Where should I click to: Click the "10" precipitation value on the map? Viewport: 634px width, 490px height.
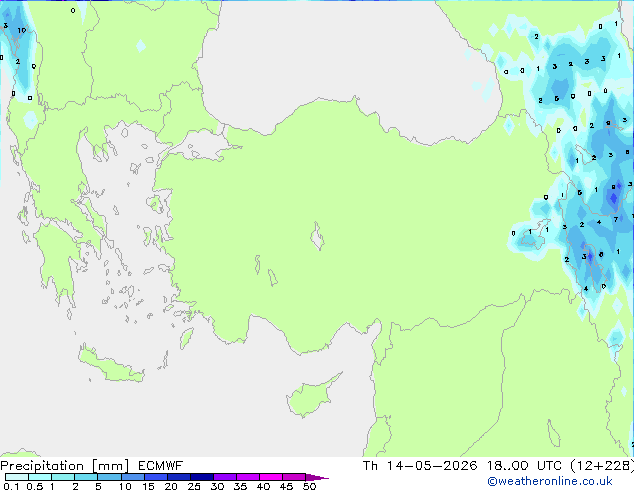pos(22,30)
